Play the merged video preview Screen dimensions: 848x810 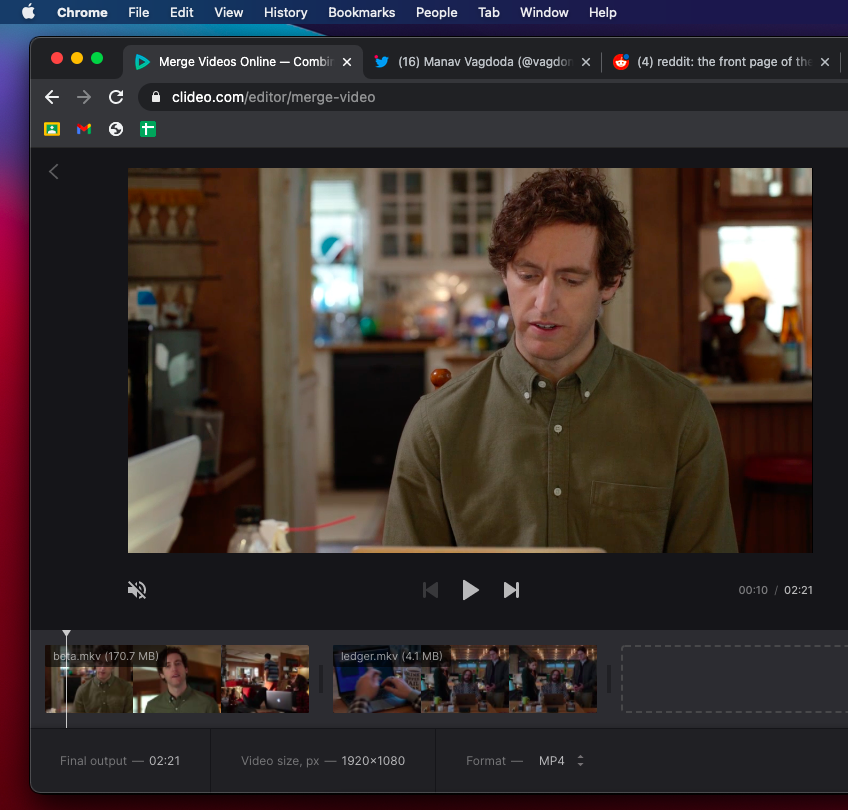tap(470, 590)
